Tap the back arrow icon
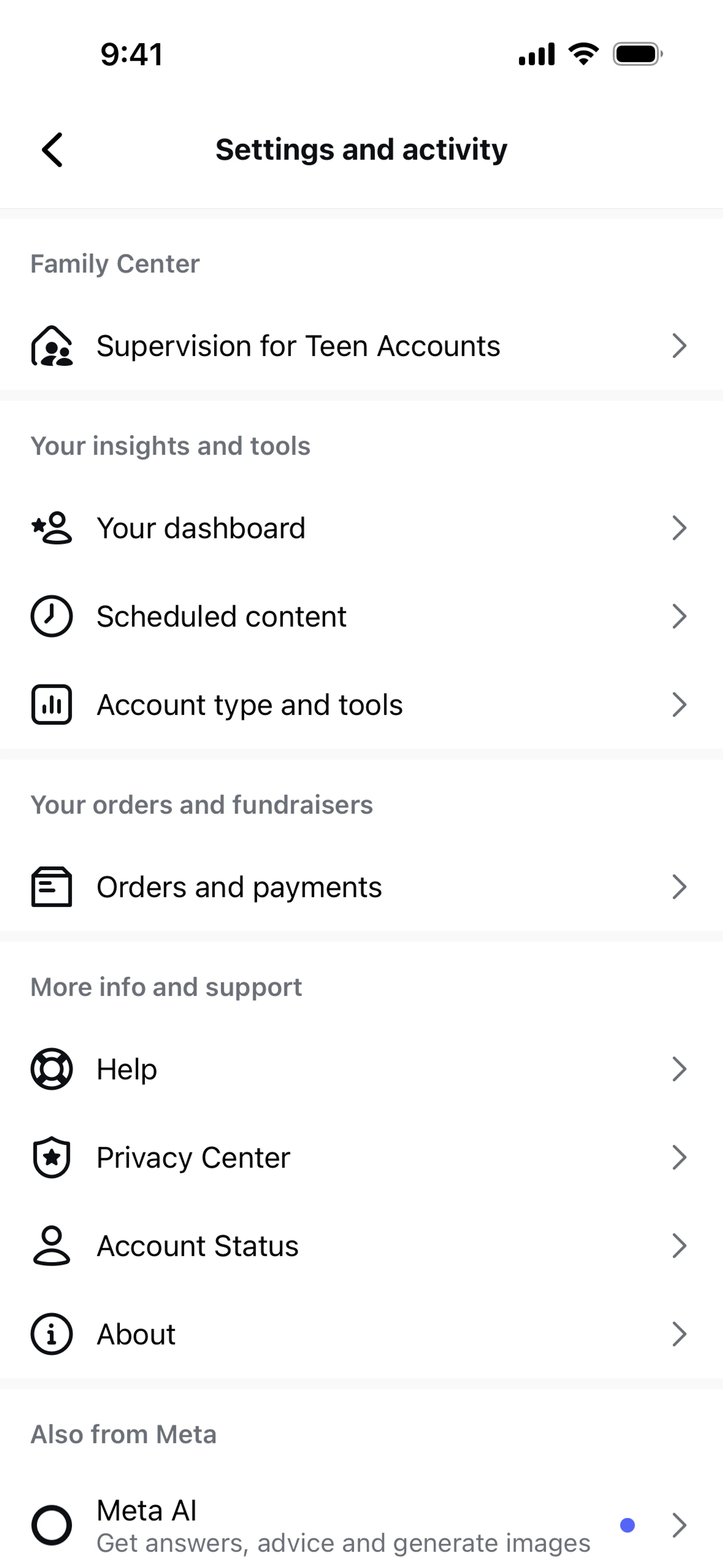This screenshot has width=723, height=1568. coord(52,150)
